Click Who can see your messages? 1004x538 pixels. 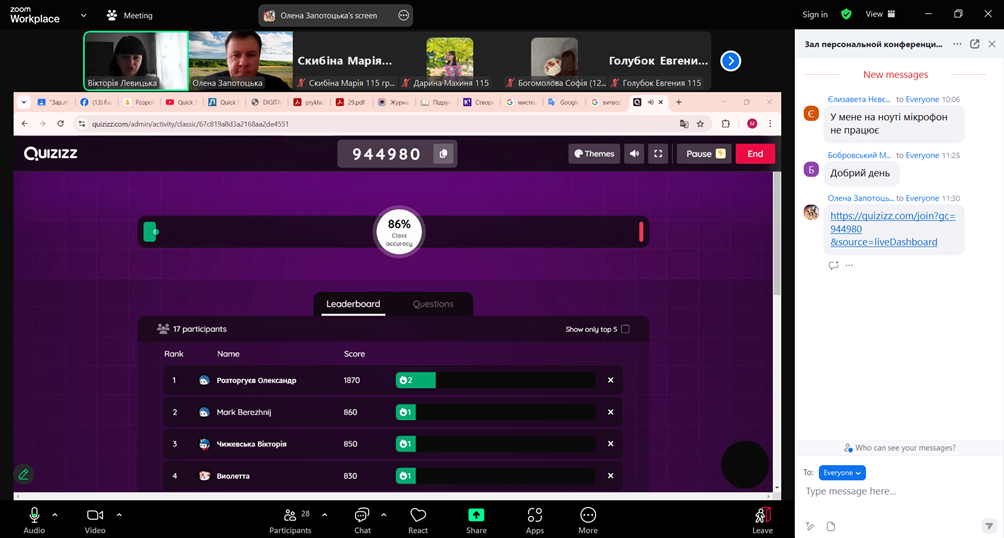click(x=900, y=448)
